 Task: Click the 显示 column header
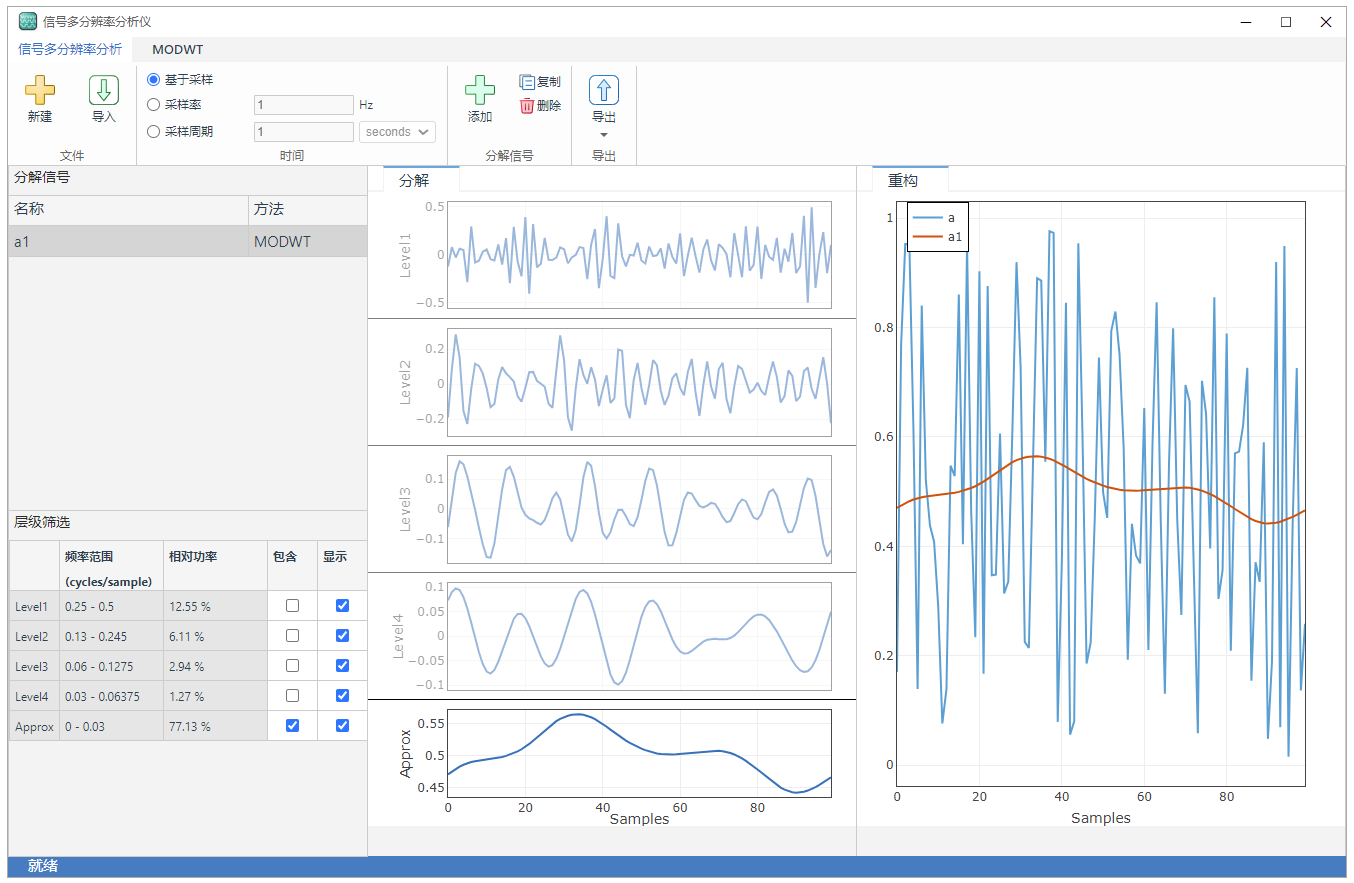[342, 566]
